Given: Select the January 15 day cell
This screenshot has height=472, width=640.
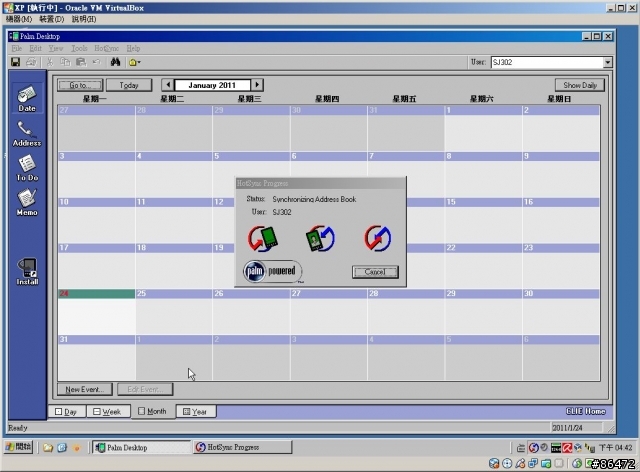Looking at the screenshot, I should [483, 220].
